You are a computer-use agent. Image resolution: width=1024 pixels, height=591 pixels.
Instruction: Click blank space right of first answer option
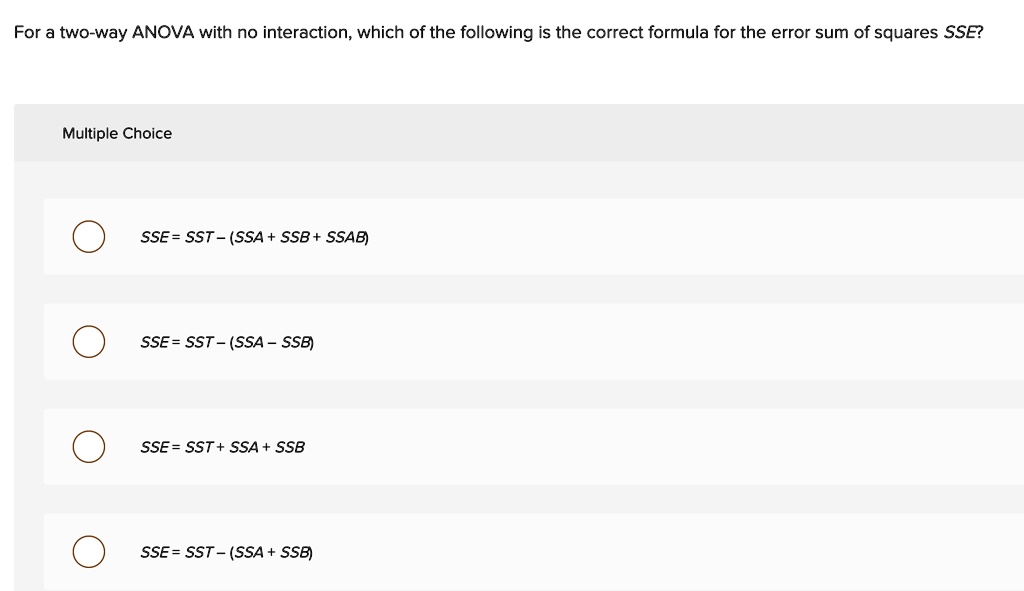pos(700,237)
